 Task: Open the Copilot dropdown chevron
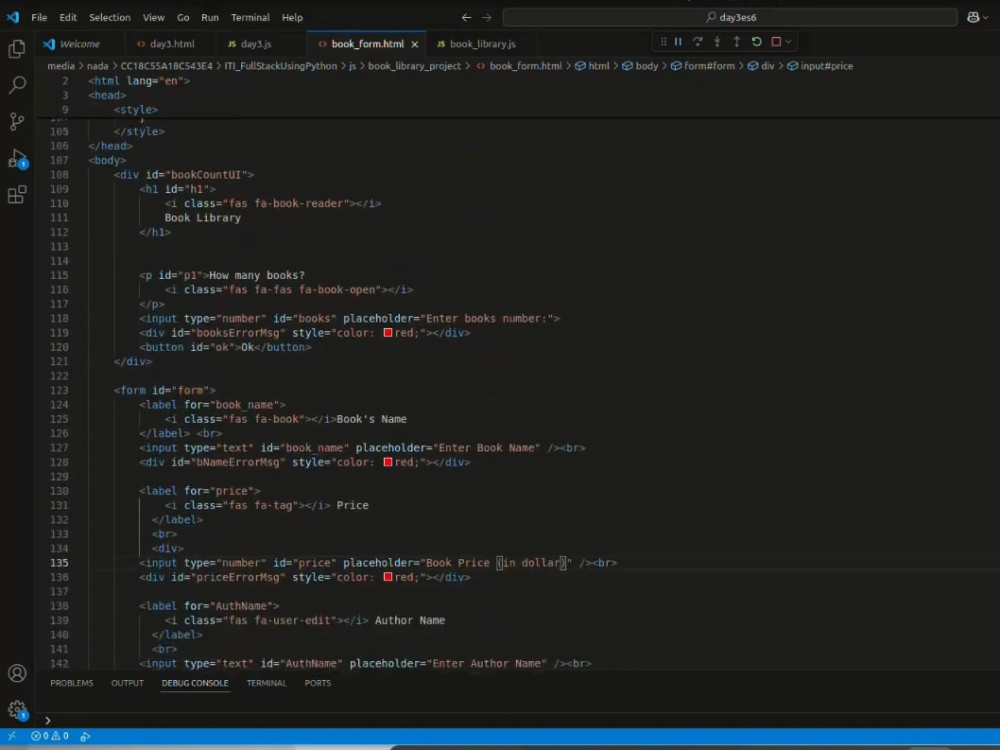pyautogui.click(x=986, y=17)
